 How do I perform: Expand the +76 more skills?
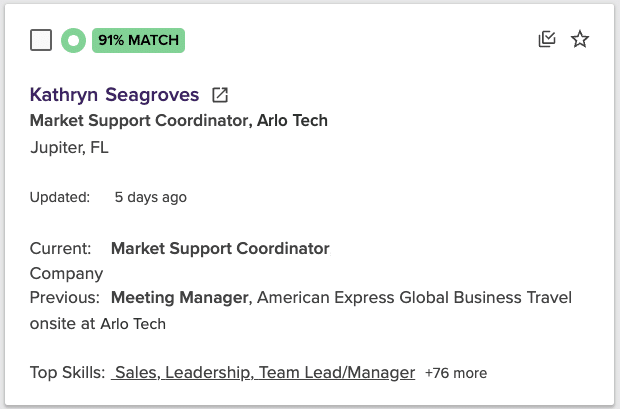(x=456, y=373)
